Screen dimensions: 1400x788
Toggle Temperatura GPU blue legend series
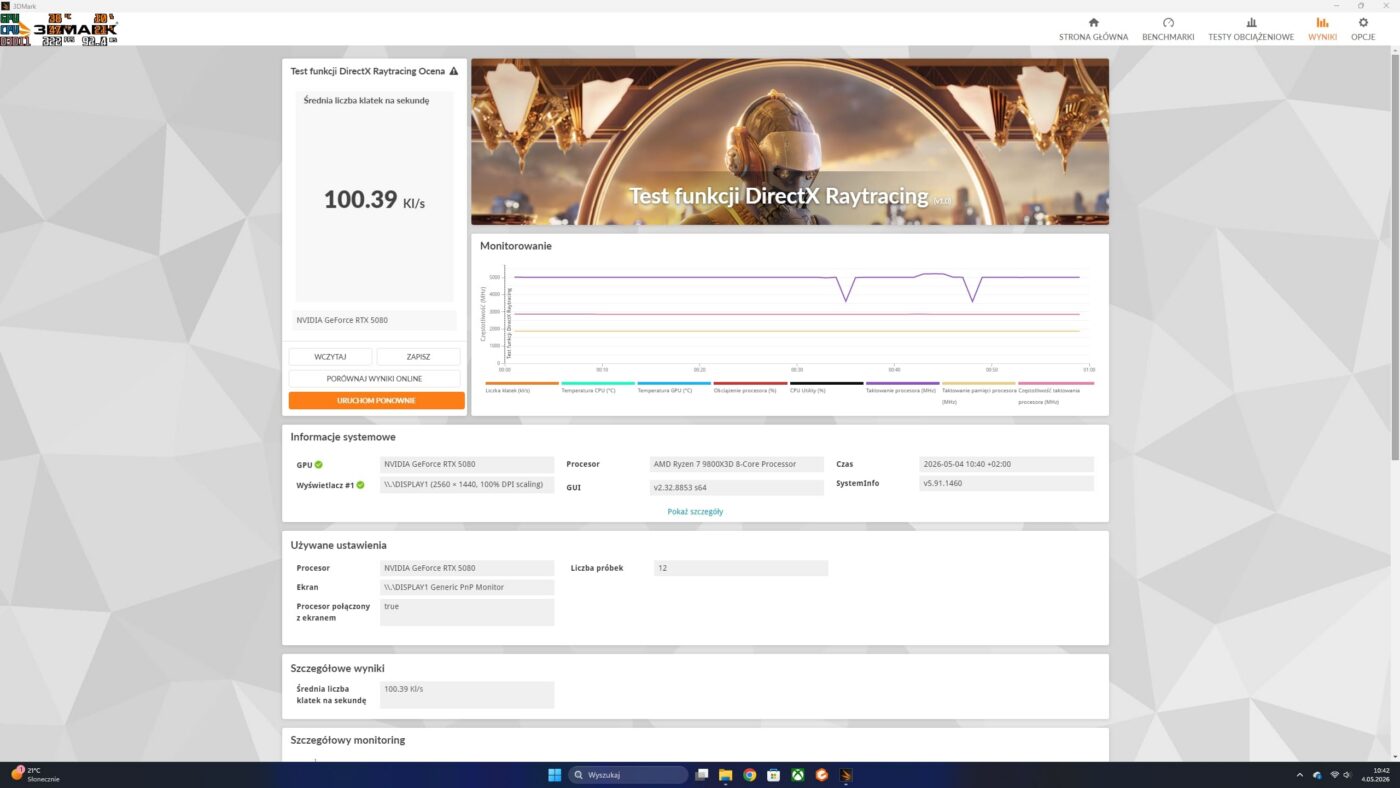point(674,383)
